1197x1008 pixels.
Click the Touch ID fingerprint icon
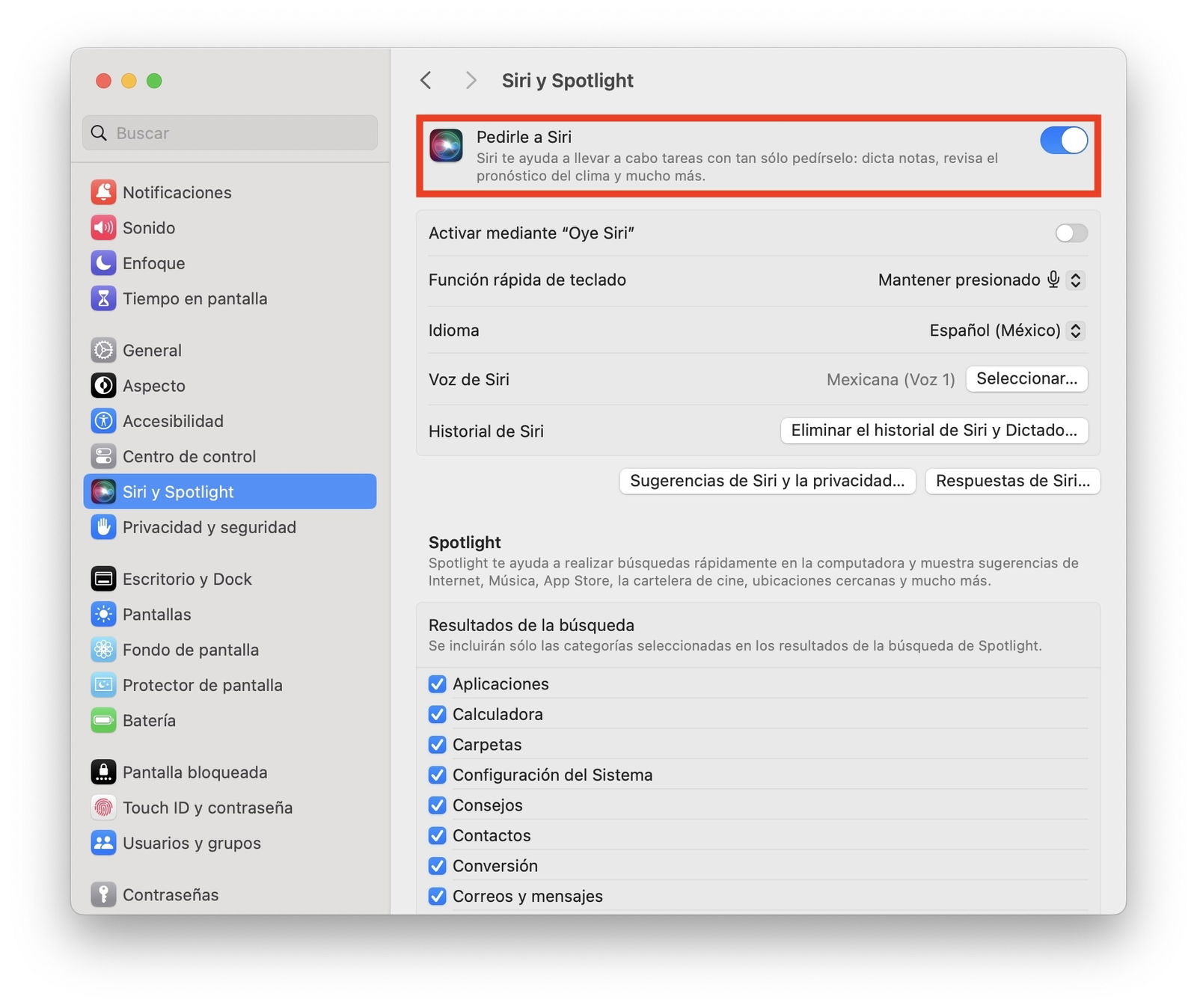103,808
